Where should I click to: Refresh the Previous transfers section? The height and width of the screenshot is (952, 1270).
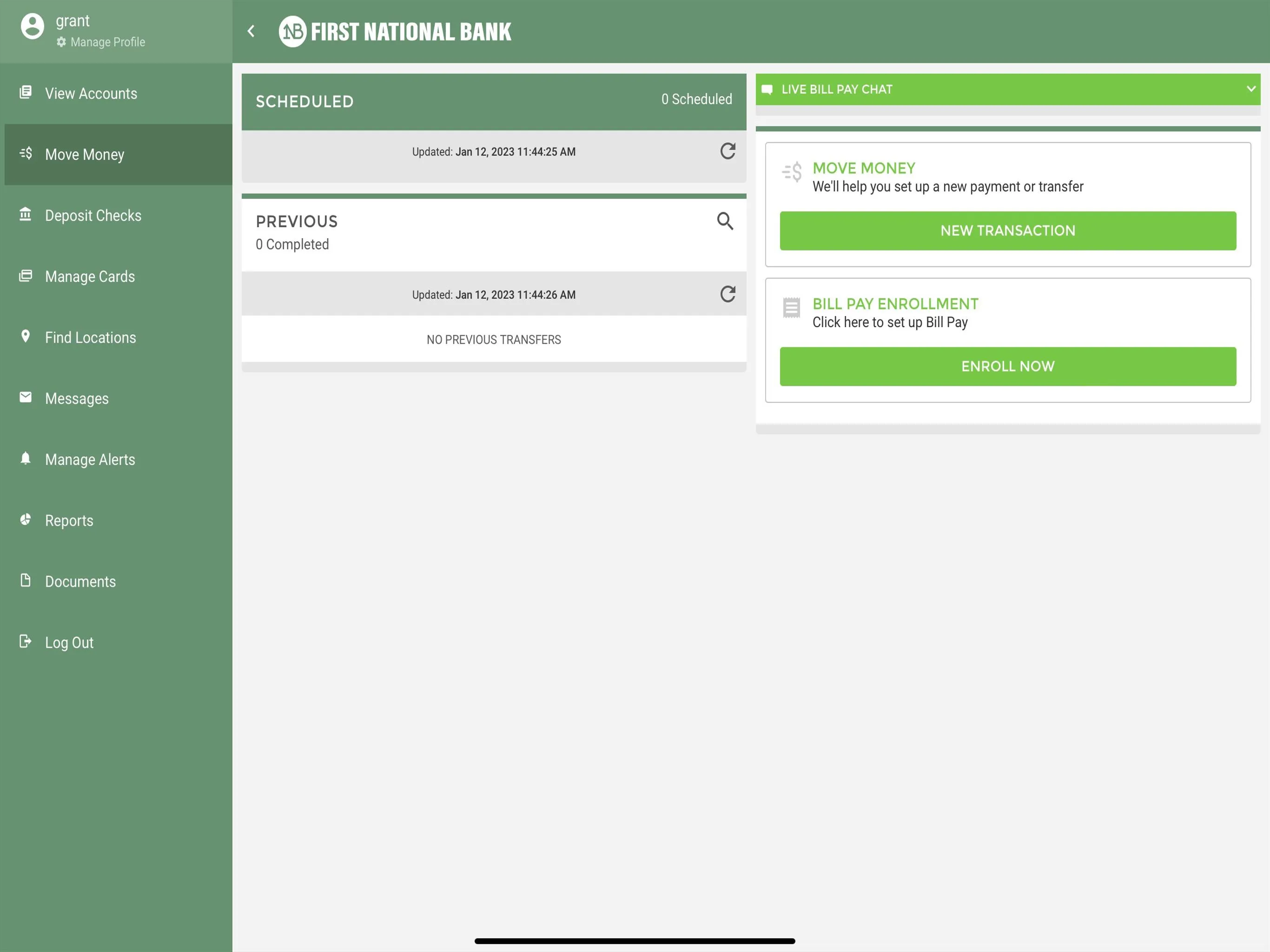click(x=728, y=293)
